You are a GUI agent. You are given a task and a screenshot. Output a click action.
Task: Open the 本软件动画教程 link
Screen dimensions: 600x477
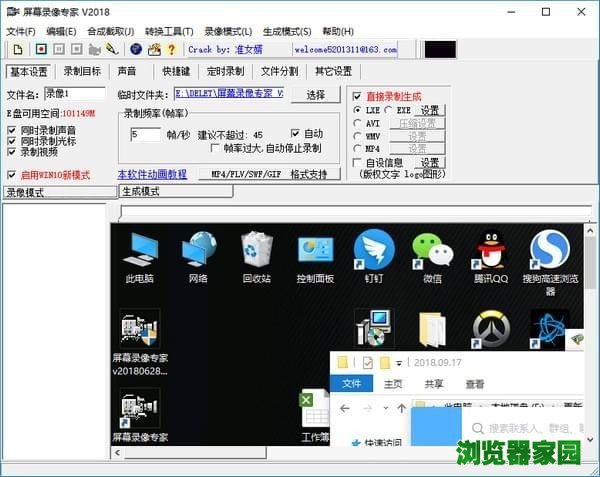point(152,174)
